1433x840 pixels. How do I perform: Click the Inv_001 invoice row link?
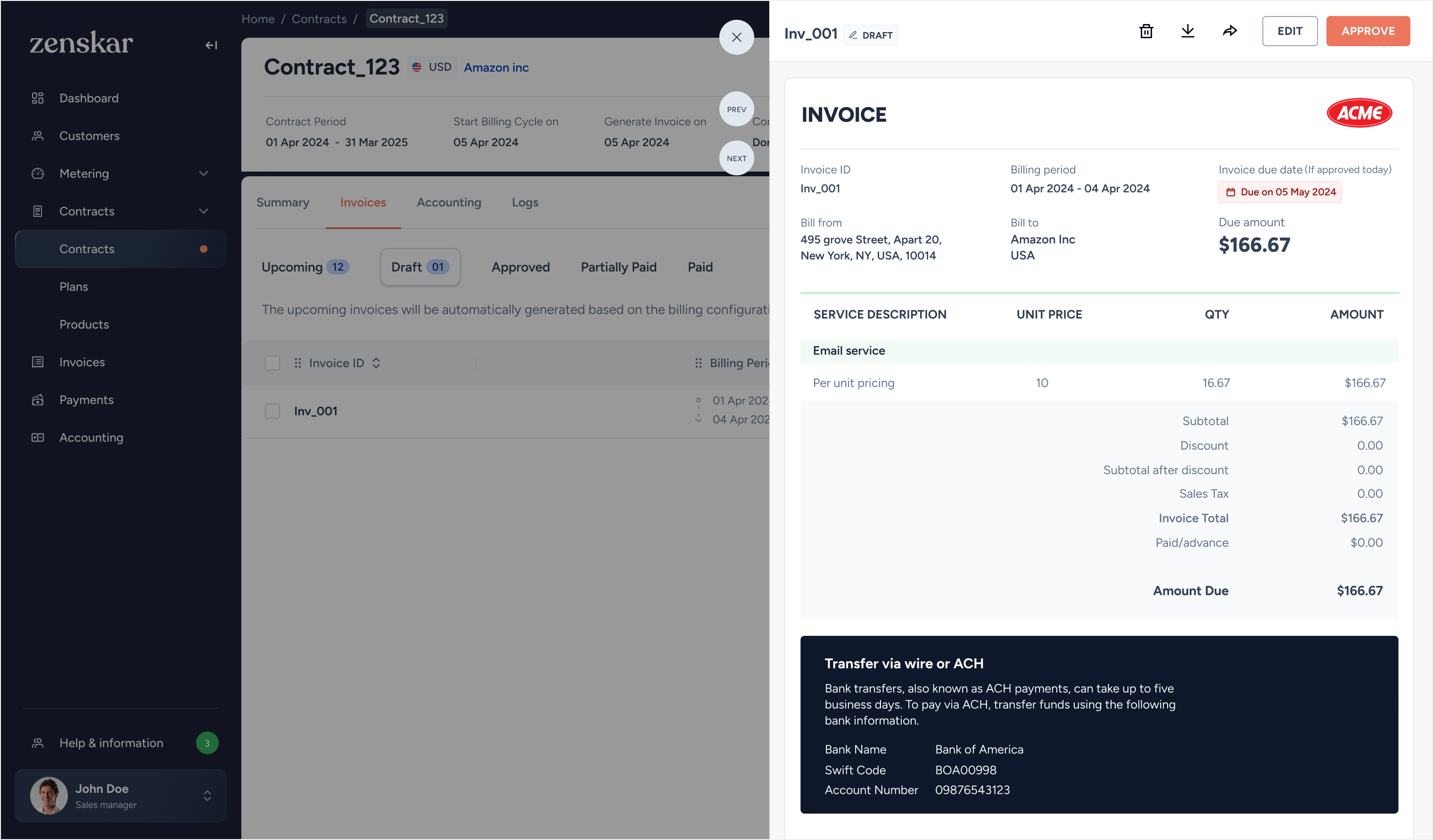pyautogui.click(x=316, y=411)
